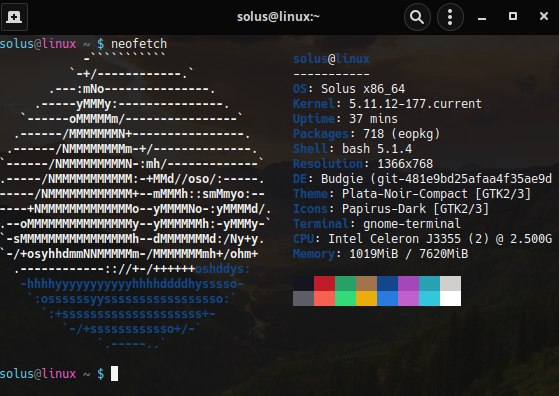Click the typed neofetch command
This screenshot has height=396, width=559.
[x=139, y=44]
